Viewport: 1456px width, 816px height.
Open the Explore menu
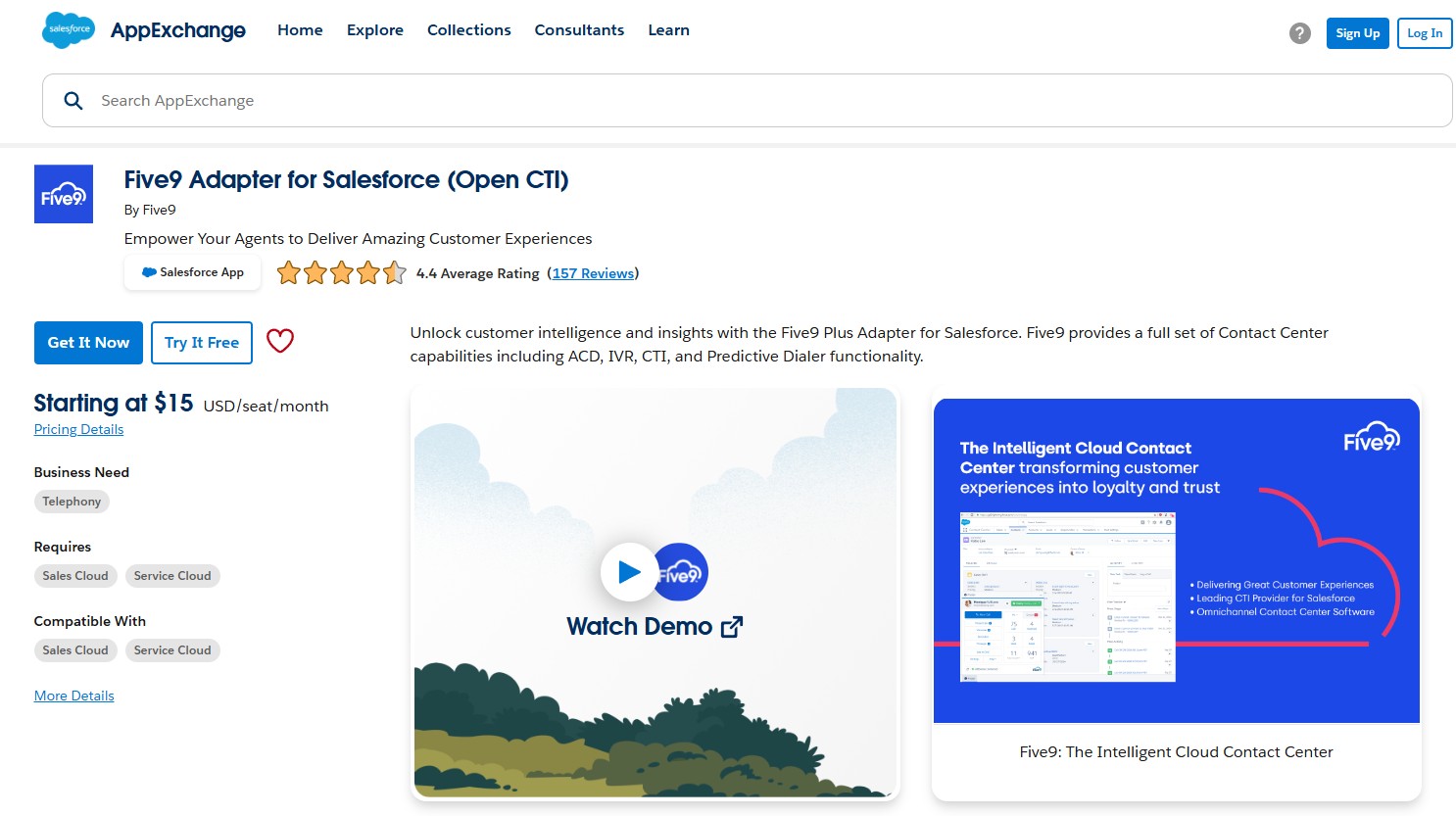[375, 30]
